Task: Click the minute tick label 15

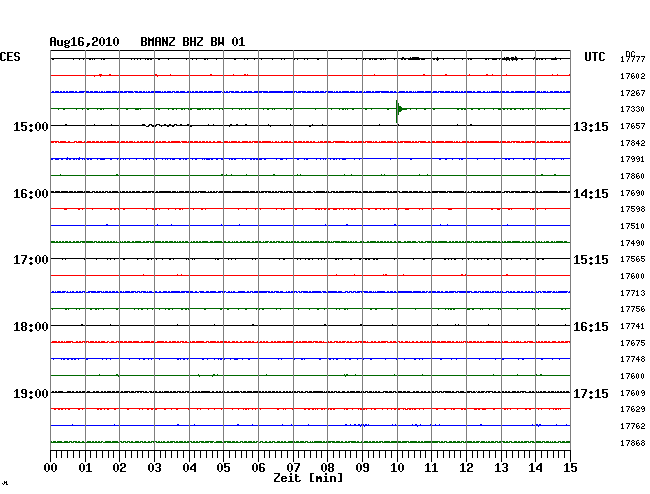Action: (570, 468)
